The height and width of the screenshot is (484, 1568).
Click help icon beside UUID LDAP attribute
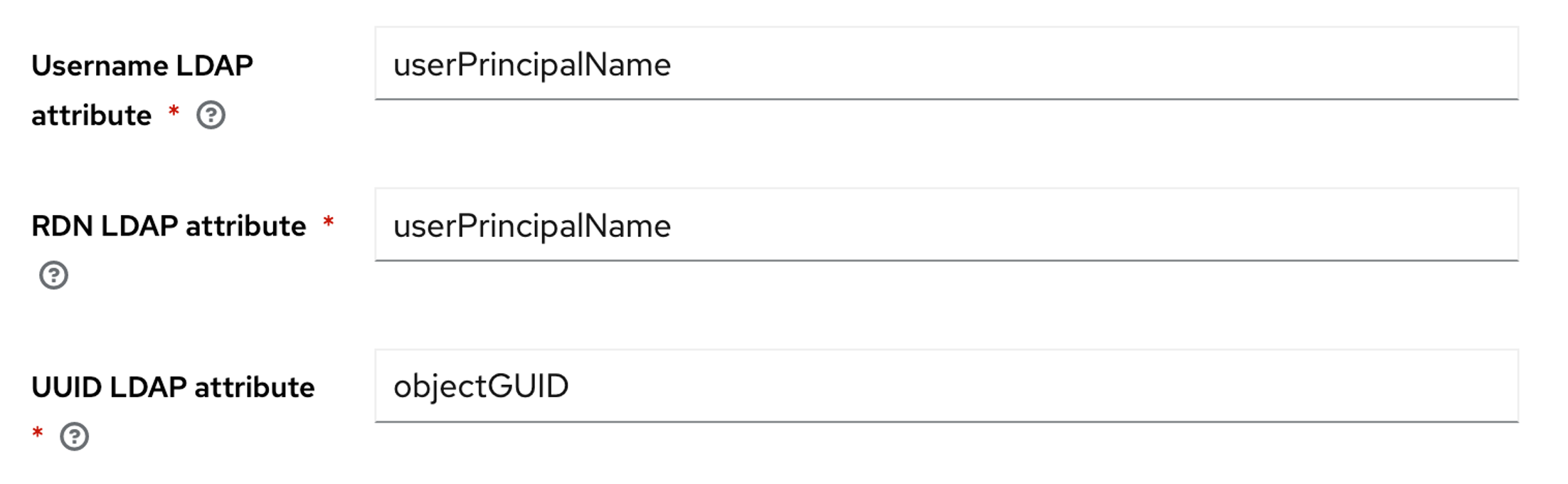[74, 436]
